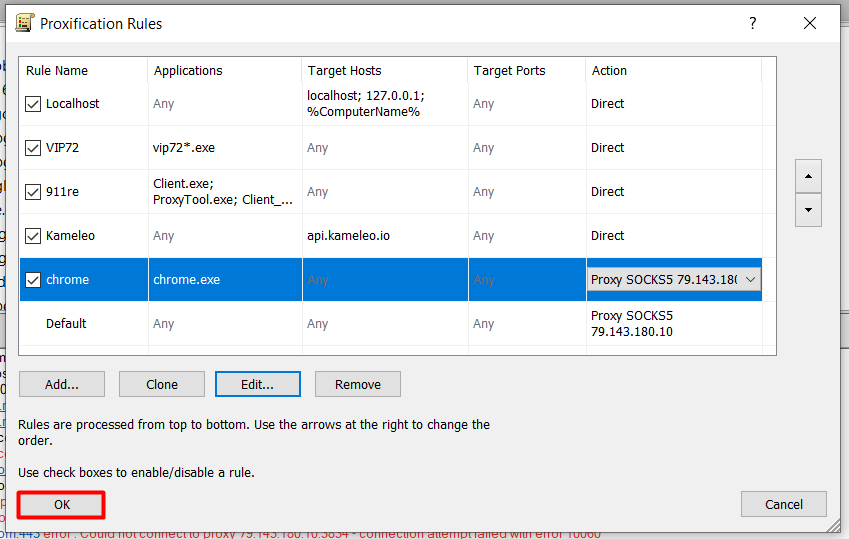Image resolution: width=849 pixels, height=539 pixels.
Task: Click the help question mark button
Action: [753, 23]
